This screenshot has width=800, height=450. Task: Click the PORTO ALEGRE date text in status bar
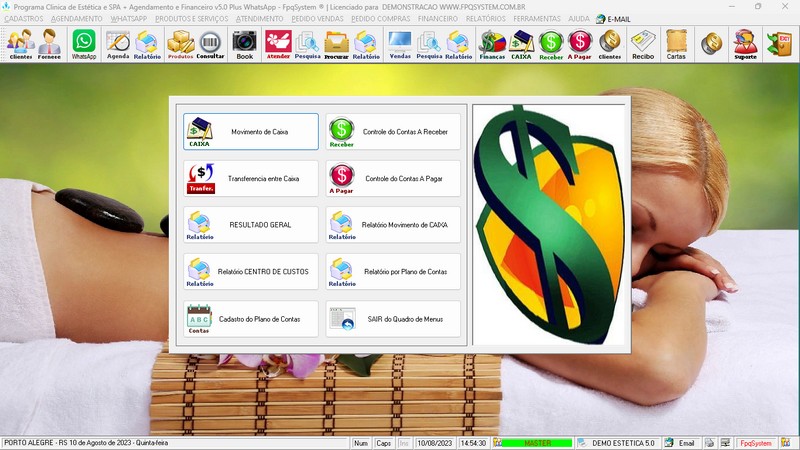[86, 443]
